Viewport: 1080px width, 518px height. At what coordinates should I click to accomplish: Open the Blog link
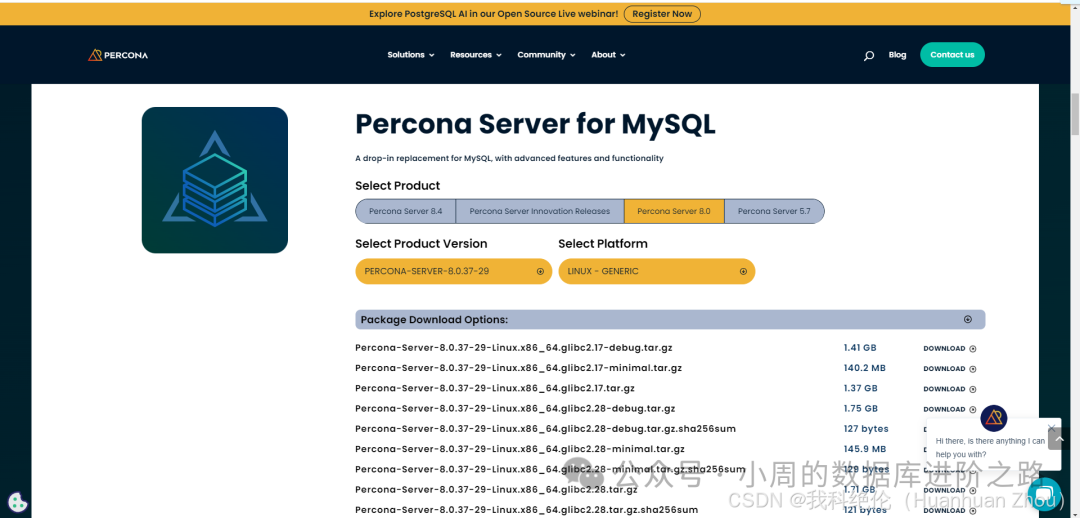coord(897,55)
